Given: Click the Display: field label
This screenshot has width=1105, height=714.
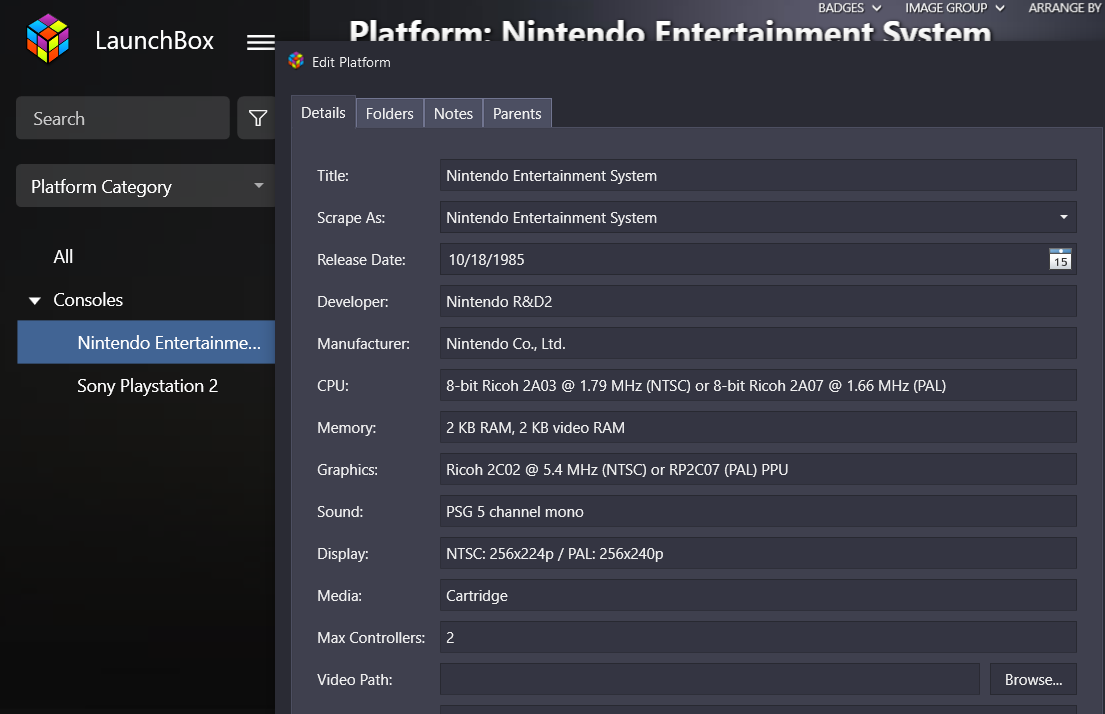Looking at the screenshot, I should click(342, 554).
